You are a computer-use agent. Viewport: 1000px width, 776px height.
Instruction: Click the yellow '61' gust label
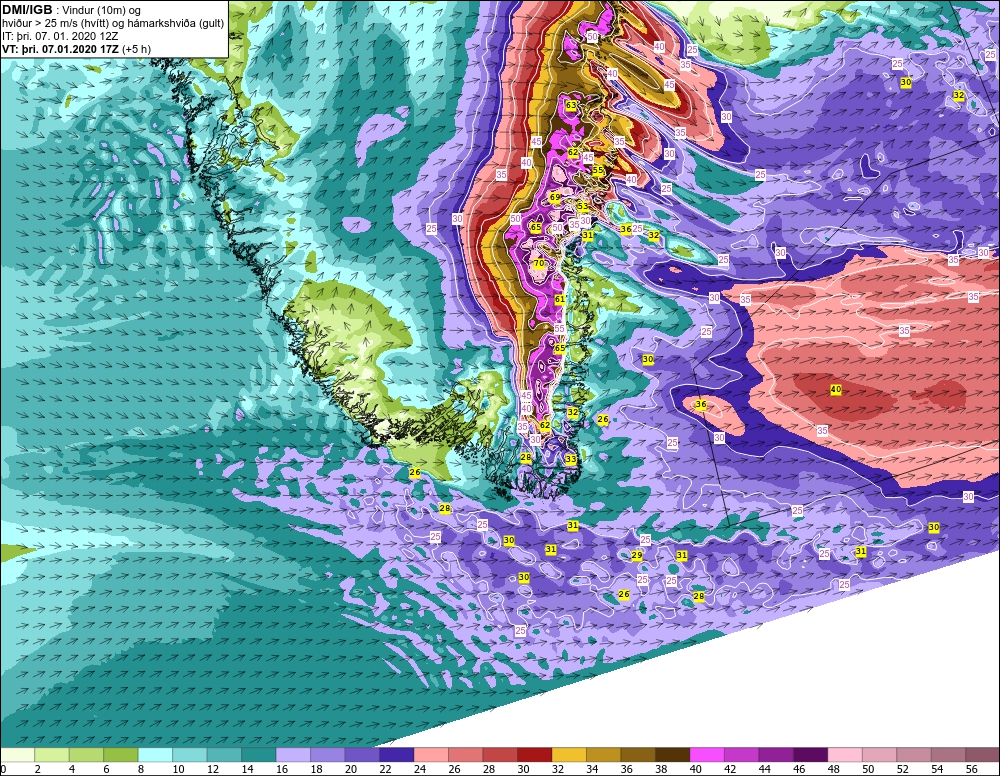[x=560, y=299]
